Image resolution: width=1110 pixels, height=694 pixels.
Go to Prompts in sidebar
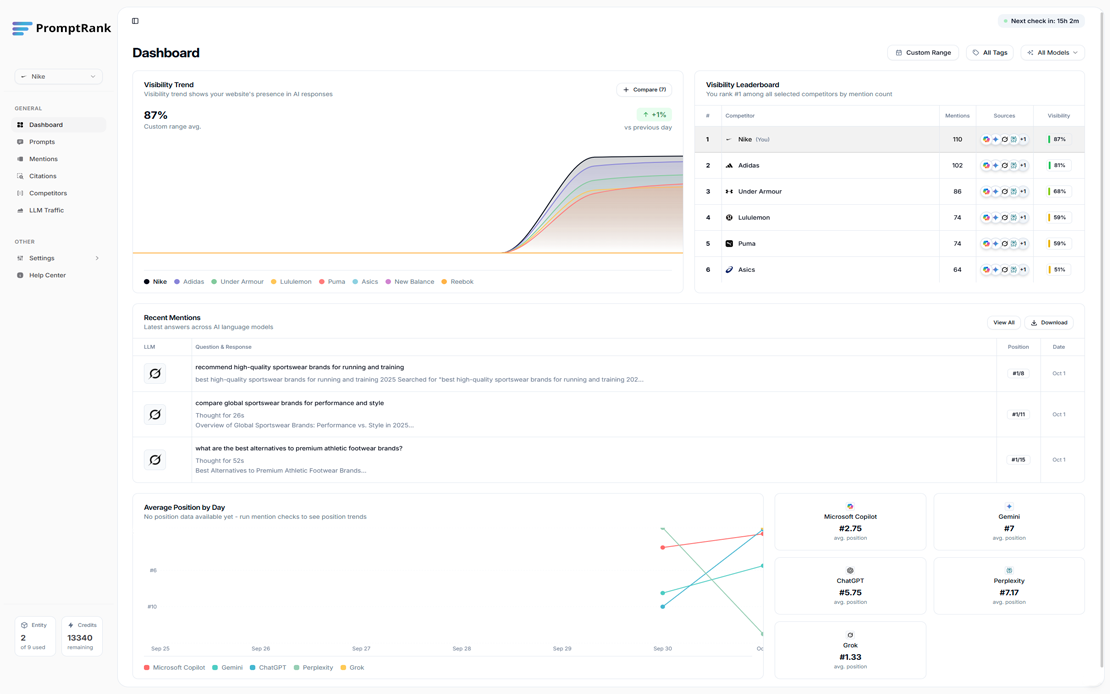(x=42, y=142)
